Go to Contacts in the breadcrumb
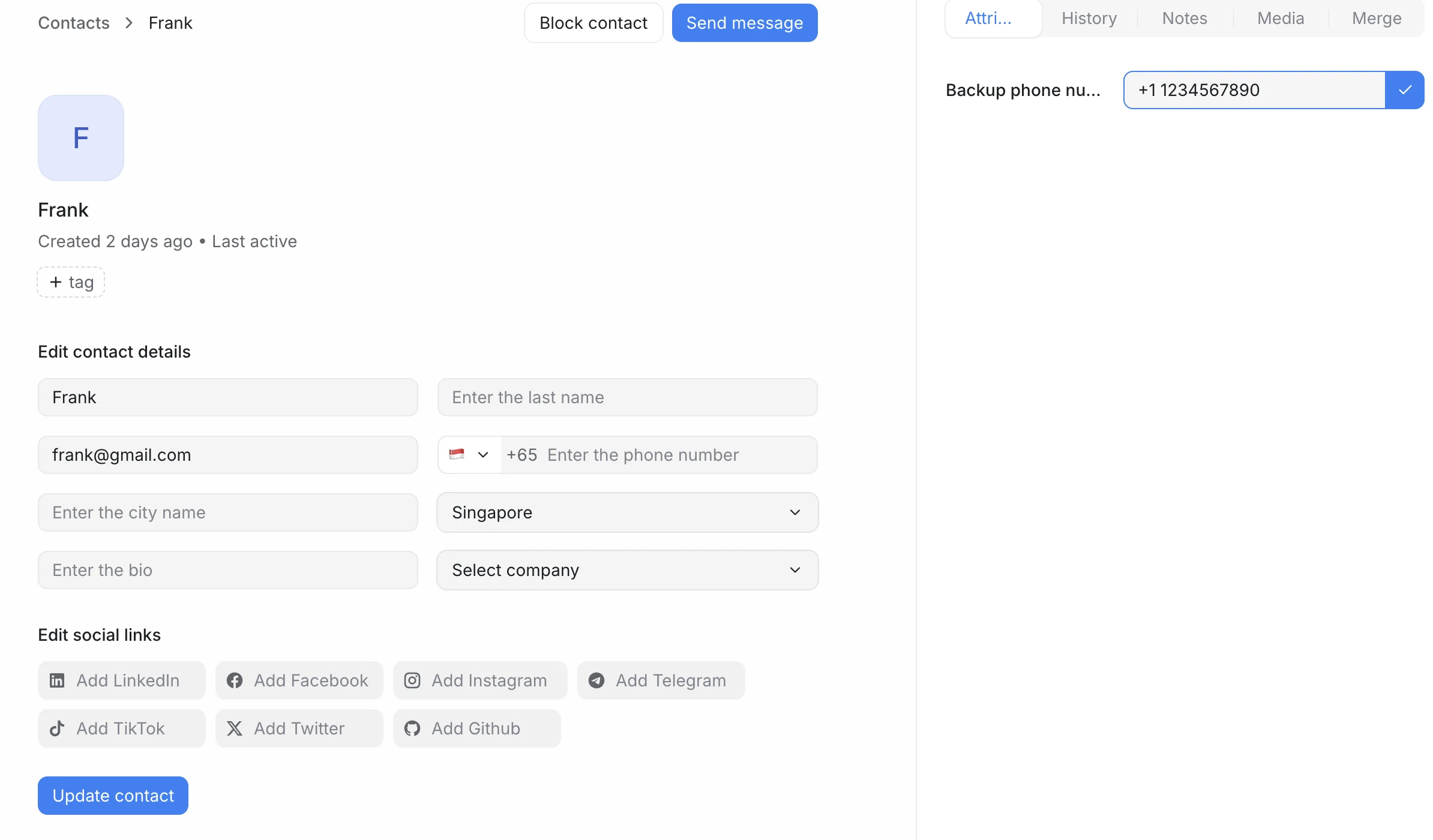Screen dimensions: 1433x840 pyautogui.click(x=74, y=23)
